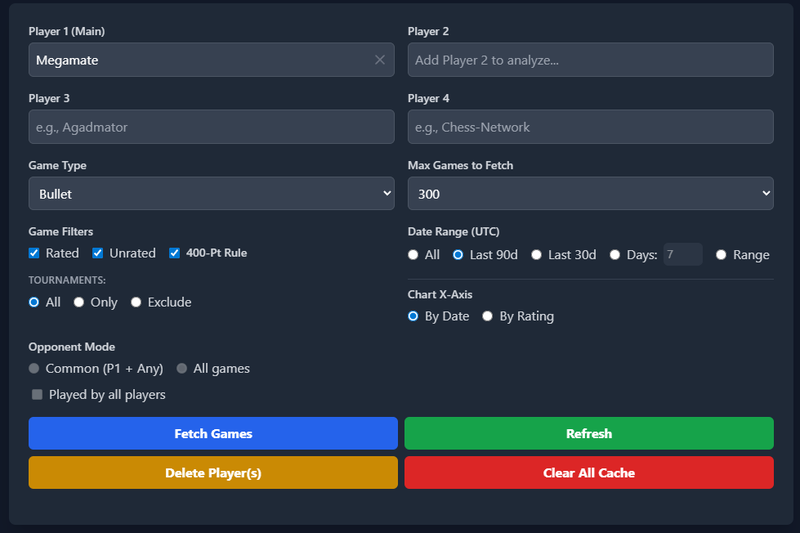Click the Player 2 input field
This screenshot has width=800, height=533.
point(590,60)
